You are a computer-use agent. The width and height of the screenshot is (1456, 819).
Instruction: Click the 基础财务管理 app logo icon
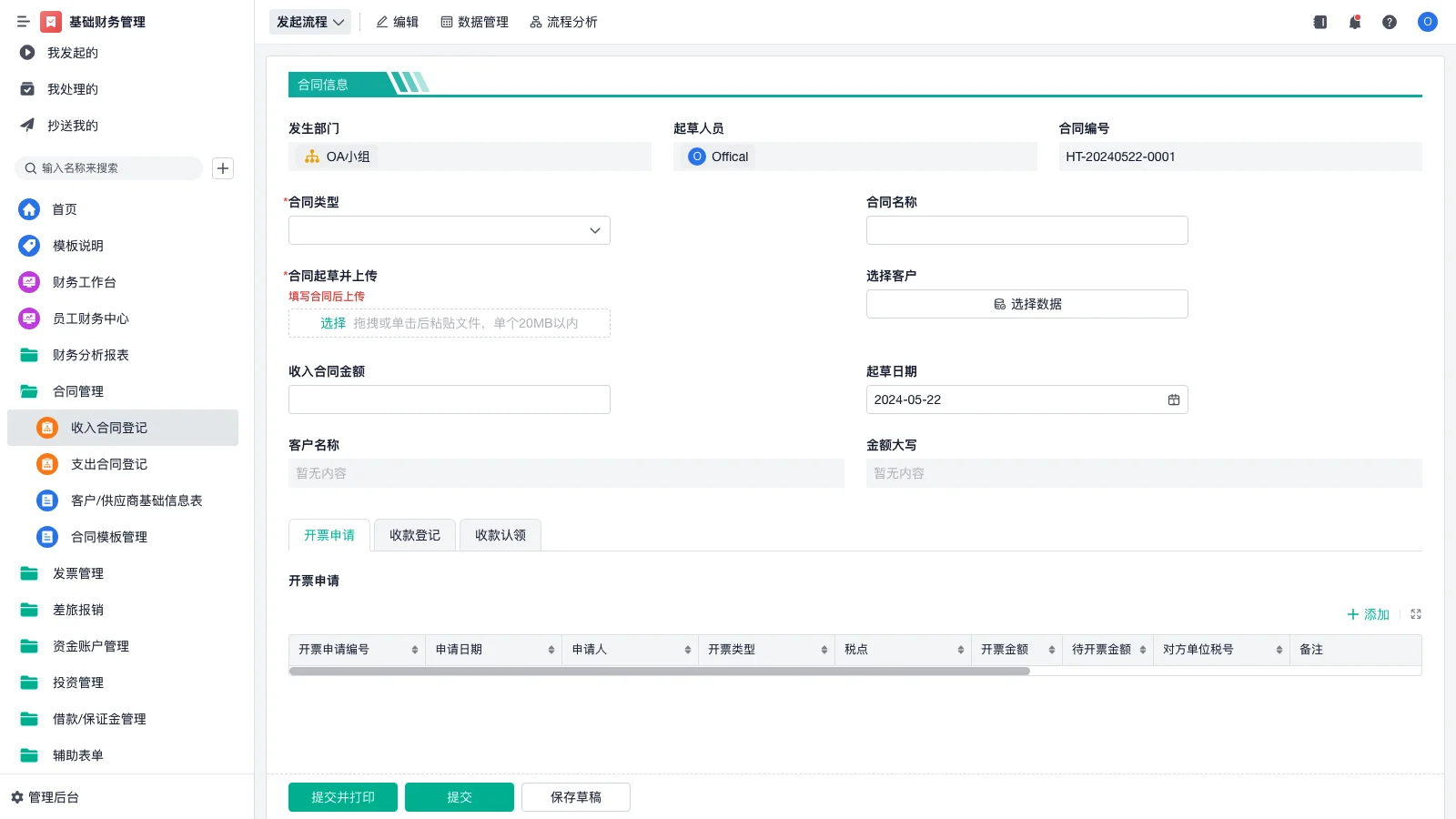(51, 22)
